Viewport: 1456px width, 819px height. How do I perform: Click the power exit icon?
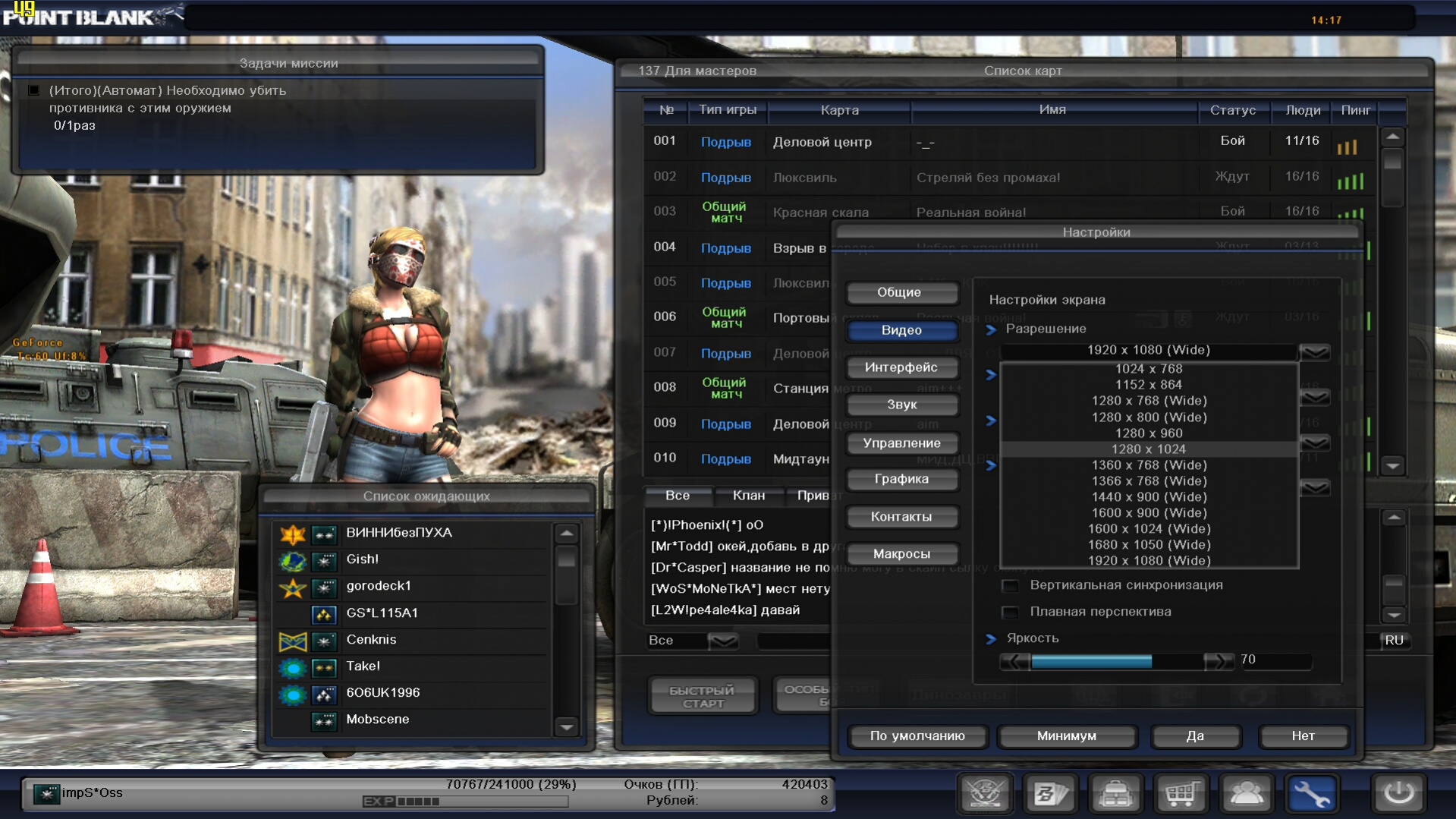(x=1398, y=793)
